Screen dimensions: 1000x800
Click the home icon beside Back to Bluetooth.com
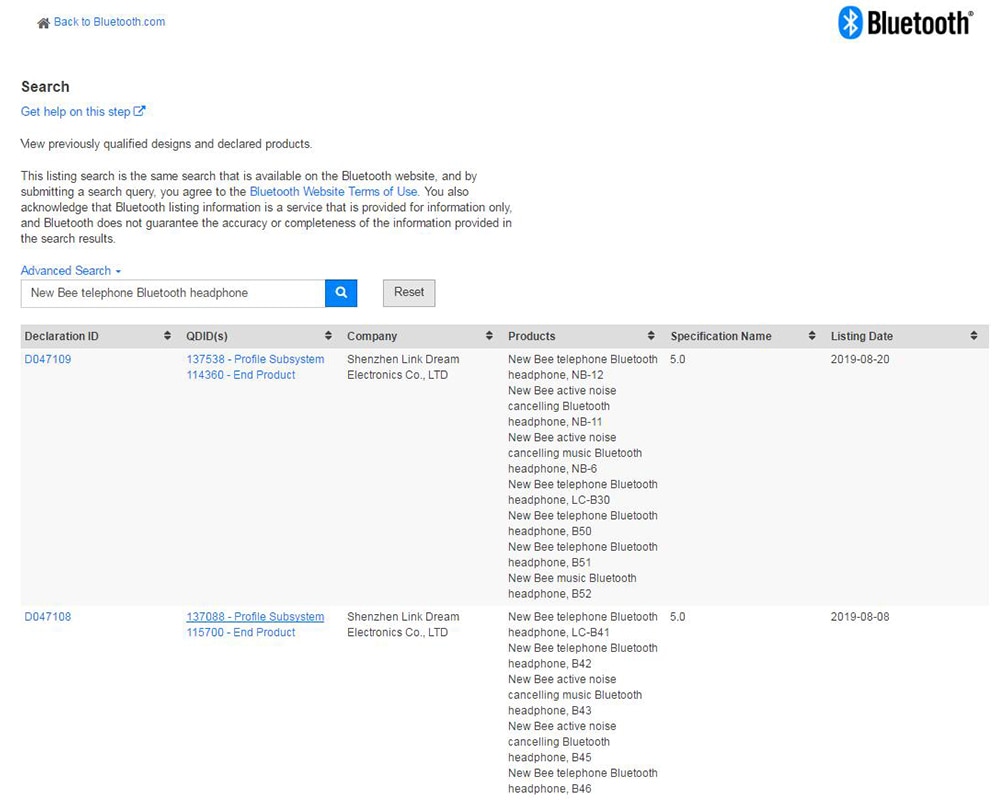[43, 24]
